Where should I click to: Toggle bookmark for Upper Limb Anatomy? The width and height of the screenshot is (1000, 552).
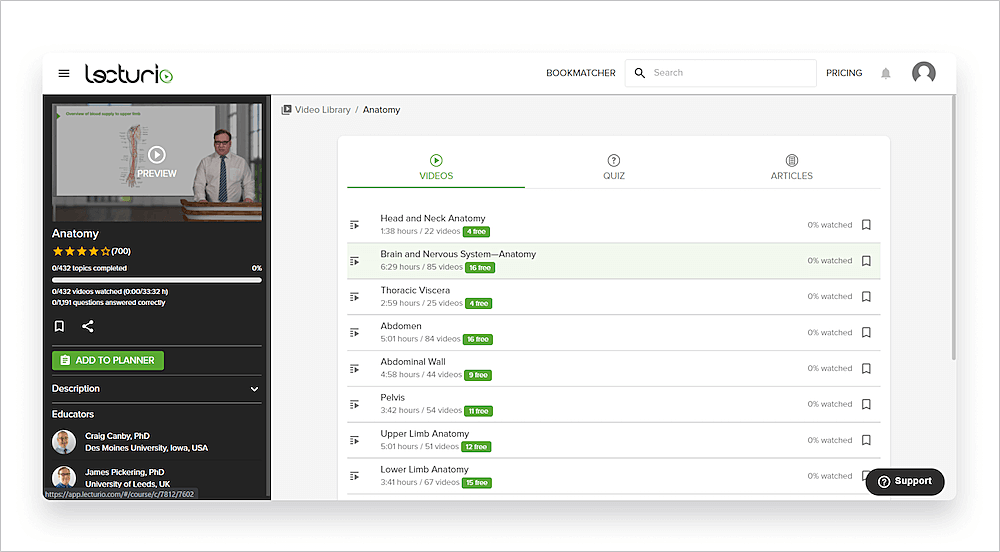click(x=866, y=440)
